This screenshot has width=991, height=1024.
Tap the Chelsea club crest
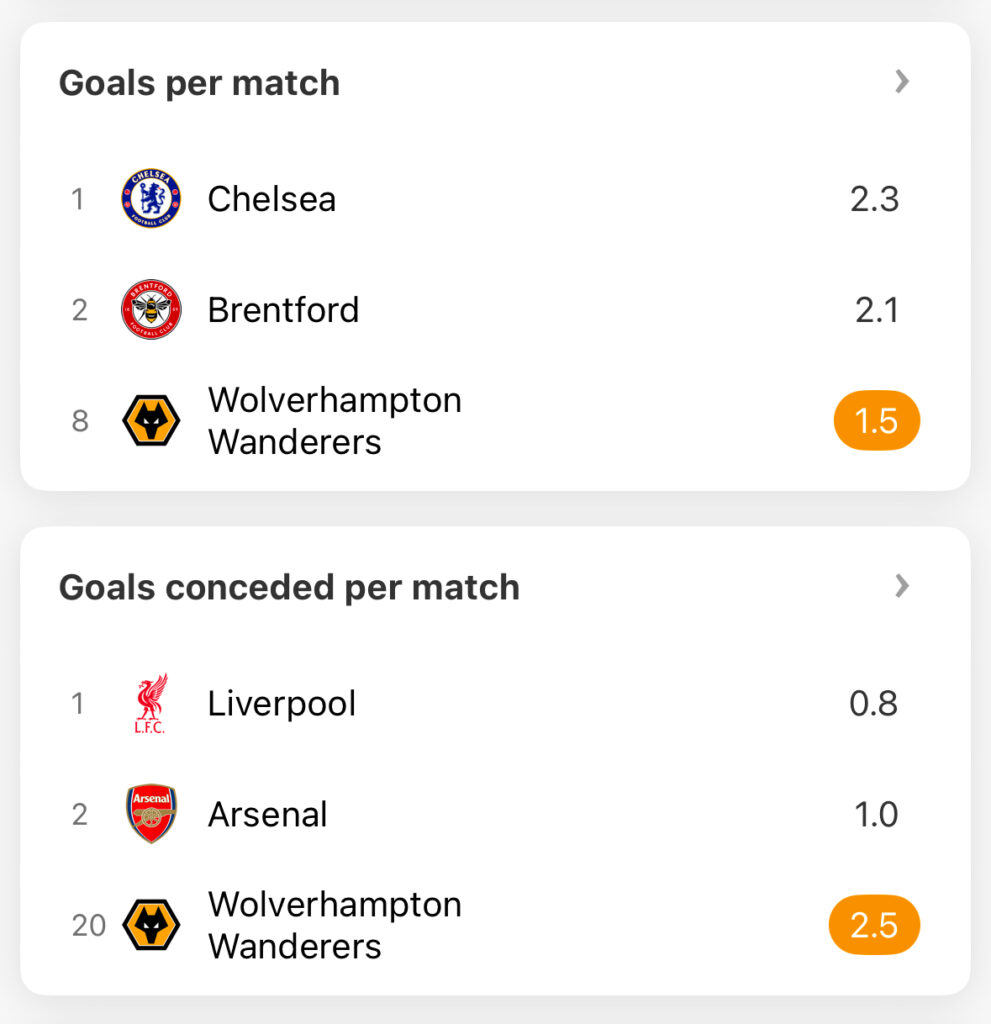click(151, 199)
